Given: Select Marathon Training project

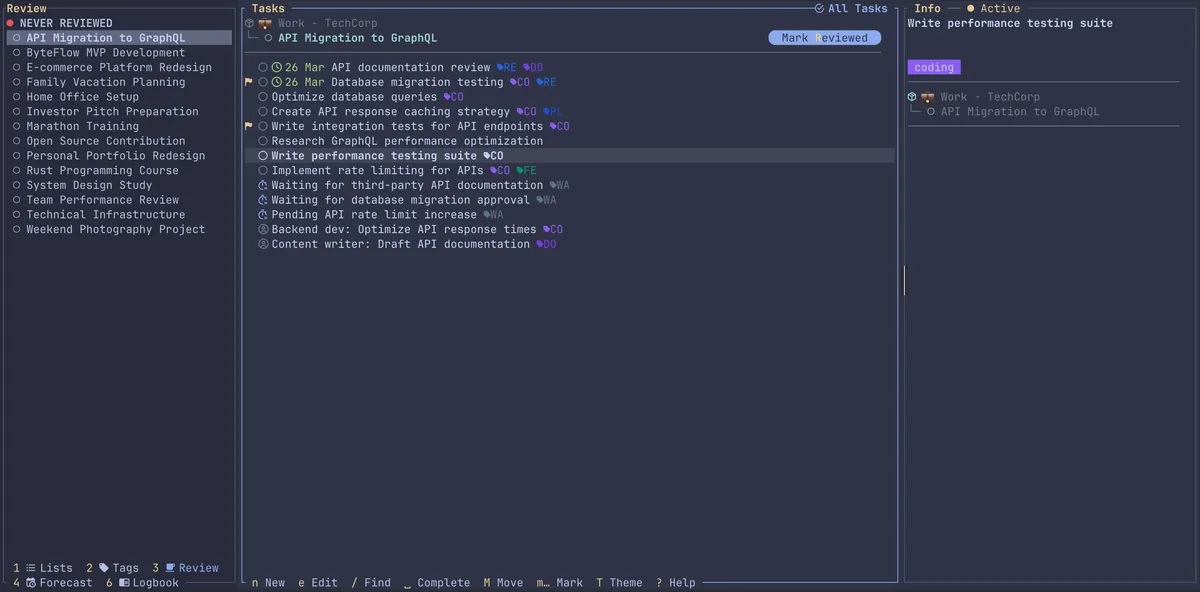Looking at the screenshot, I should click(x=83, y=126).
